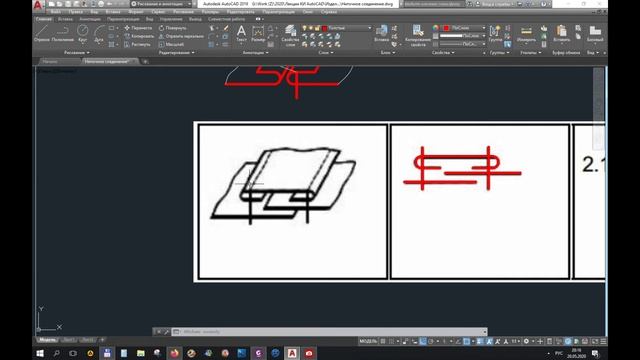Screen dimensions: 640x360
Task: Switch to the Параметризация ribbon tab
Action: pos(123,19)
